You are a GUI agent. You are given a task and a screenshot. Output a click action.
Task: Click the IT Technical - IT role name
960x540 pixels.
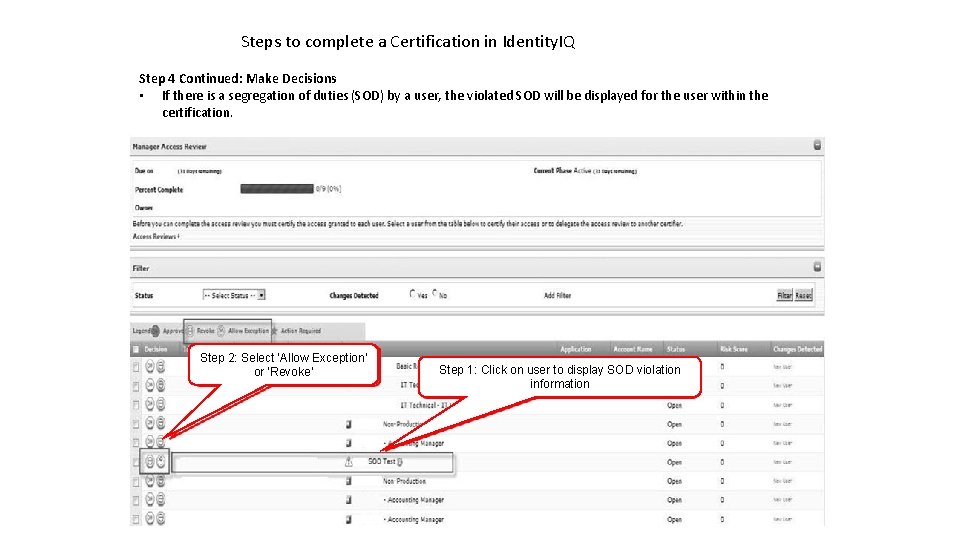click(424, 405)
